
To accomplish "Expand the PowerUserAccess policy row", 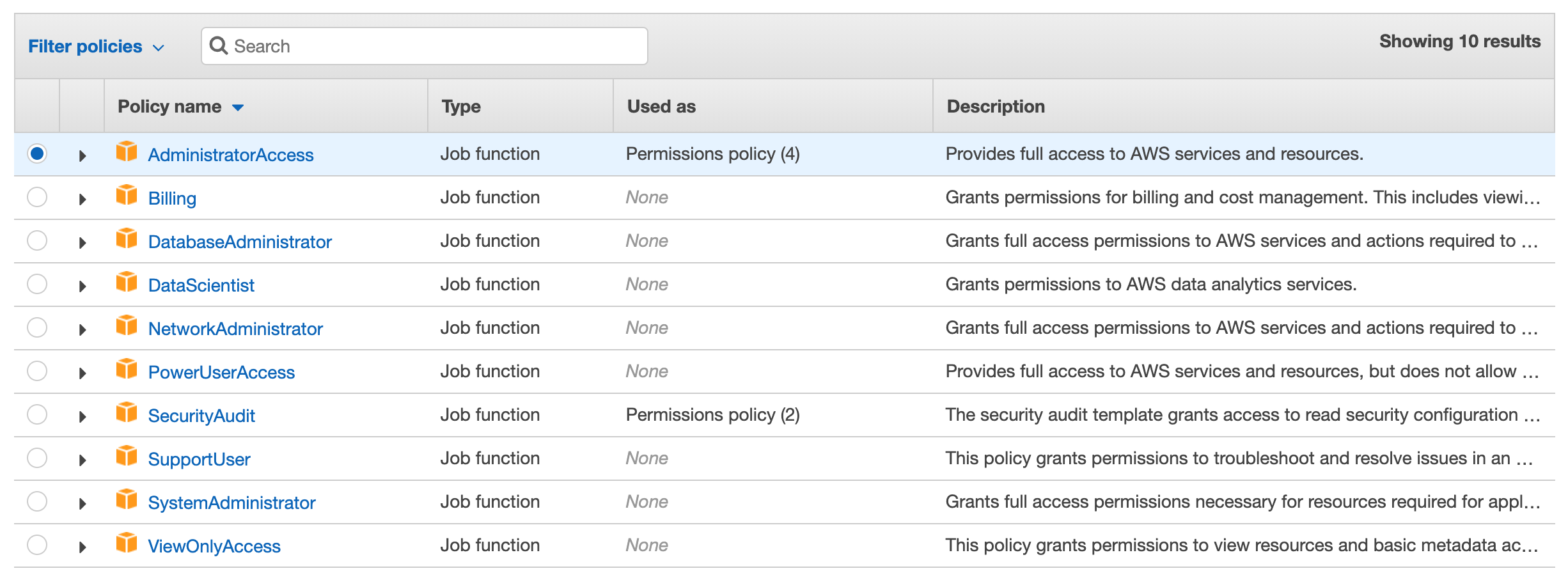I will point(82,373).
